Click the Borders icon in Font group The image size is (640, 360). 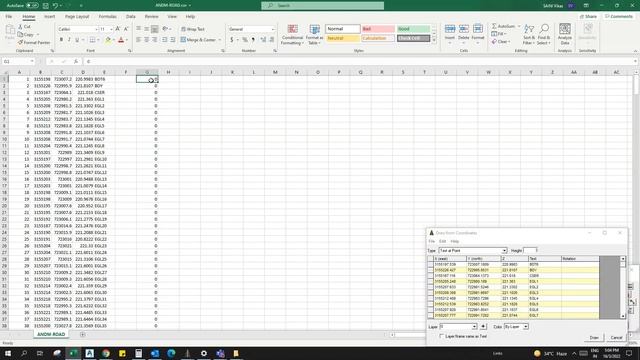tap(93, 40)
